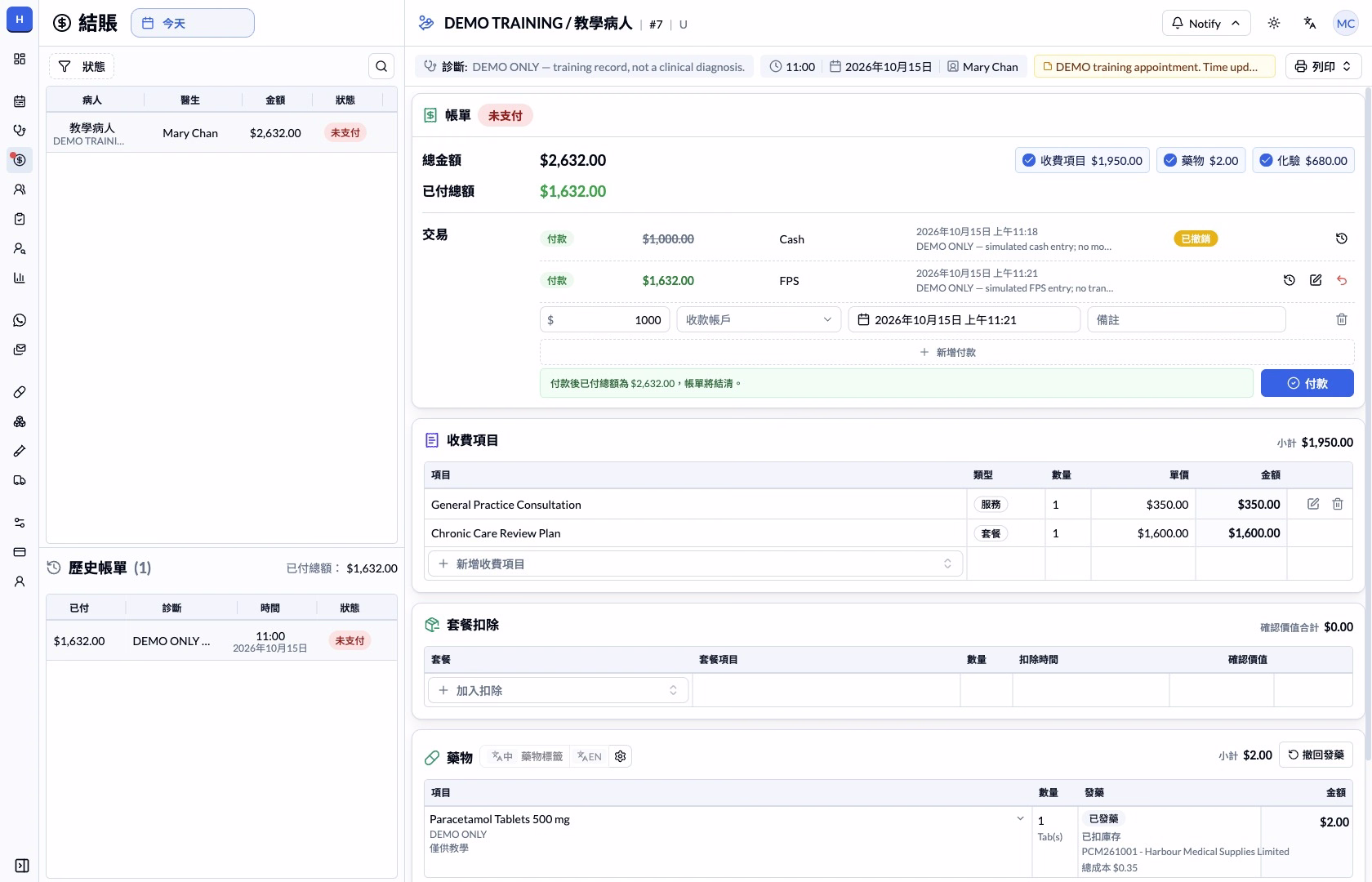This screenshot has height=882, width=1372.
Task: Open the stethoscope consultation icon in sidebar
Action: click(20, 131)
